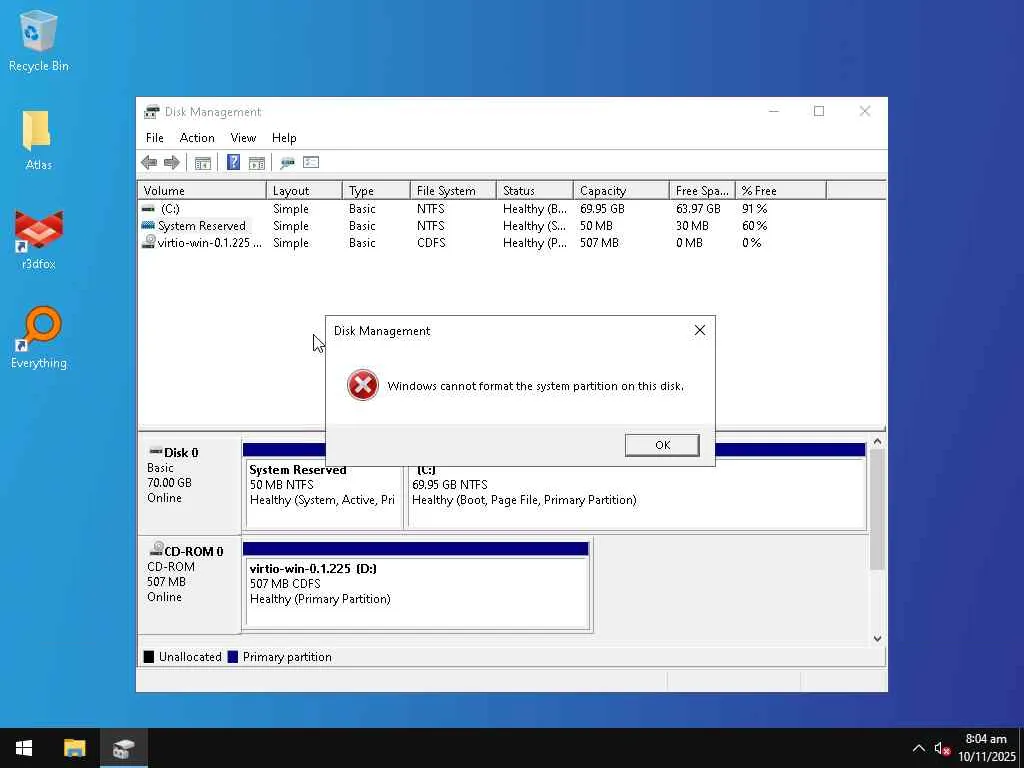Select the r3dfox shortcut icon
Viewport: 1024px width, 768px height.
pyautogui.click(x=39, y=240)
